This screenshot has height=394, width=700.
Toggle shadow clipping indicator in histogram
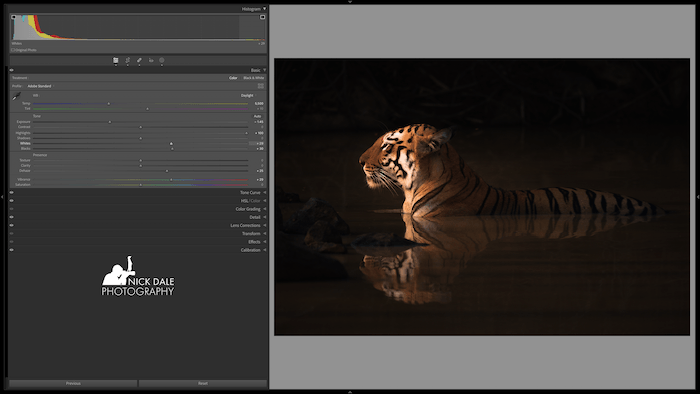click(13, 17)
